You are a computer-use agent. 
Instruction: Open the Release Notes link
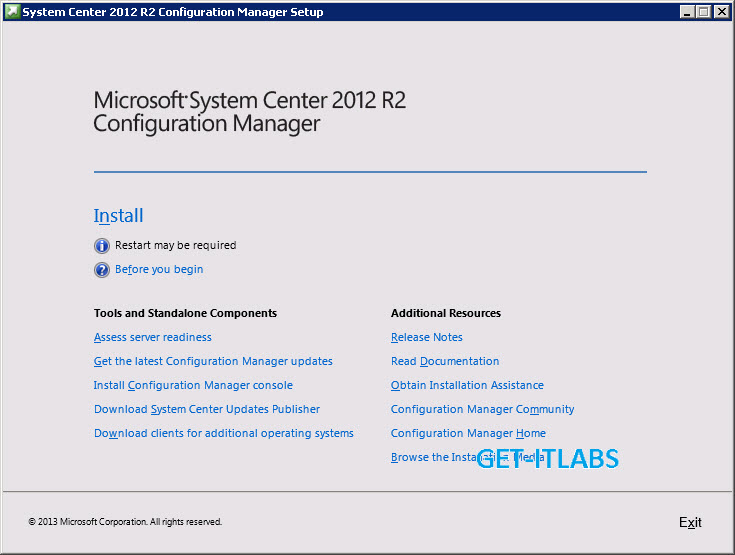coord(427,337)
